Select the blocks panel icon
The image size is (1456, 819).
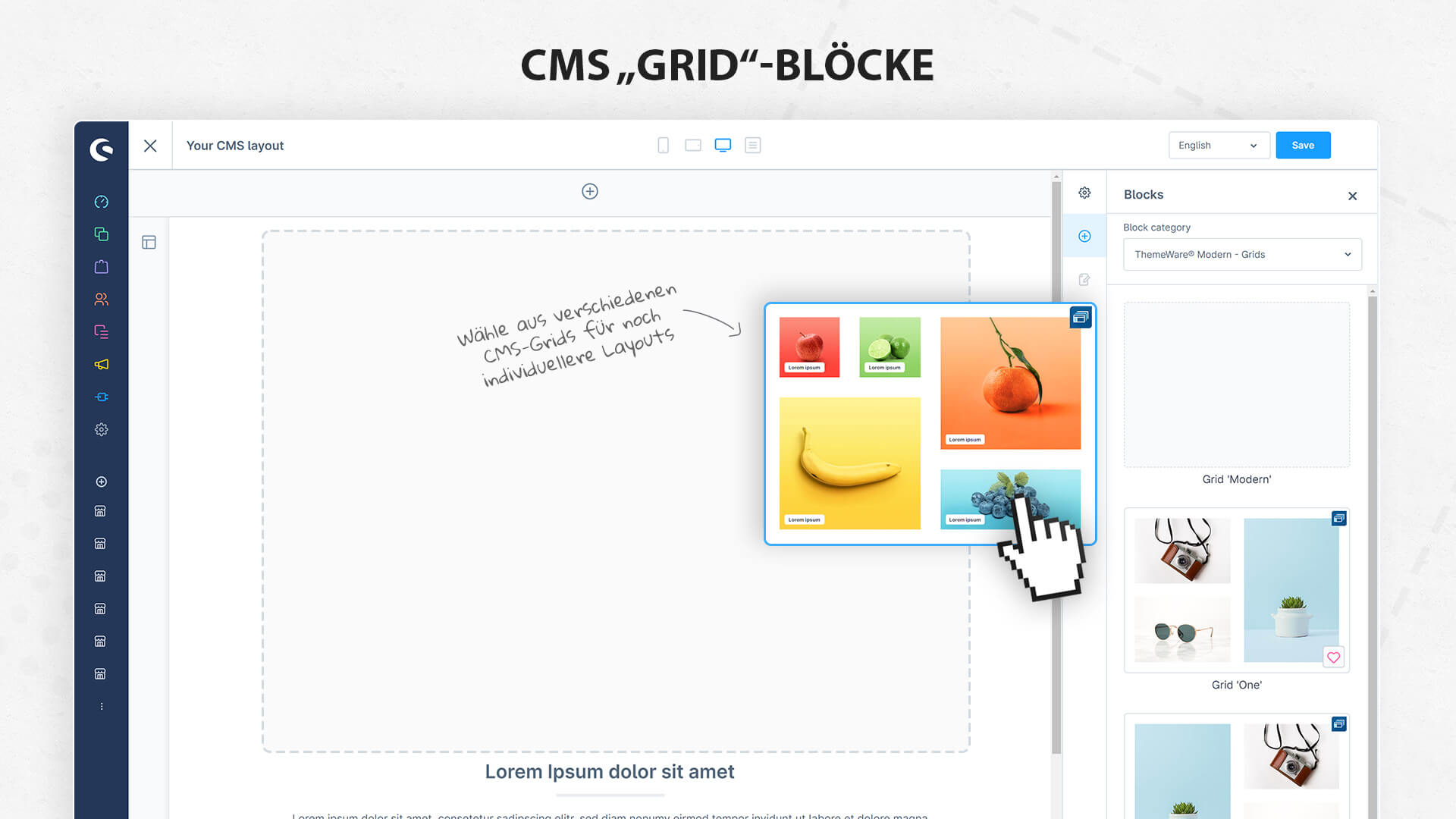[1085, 235]
